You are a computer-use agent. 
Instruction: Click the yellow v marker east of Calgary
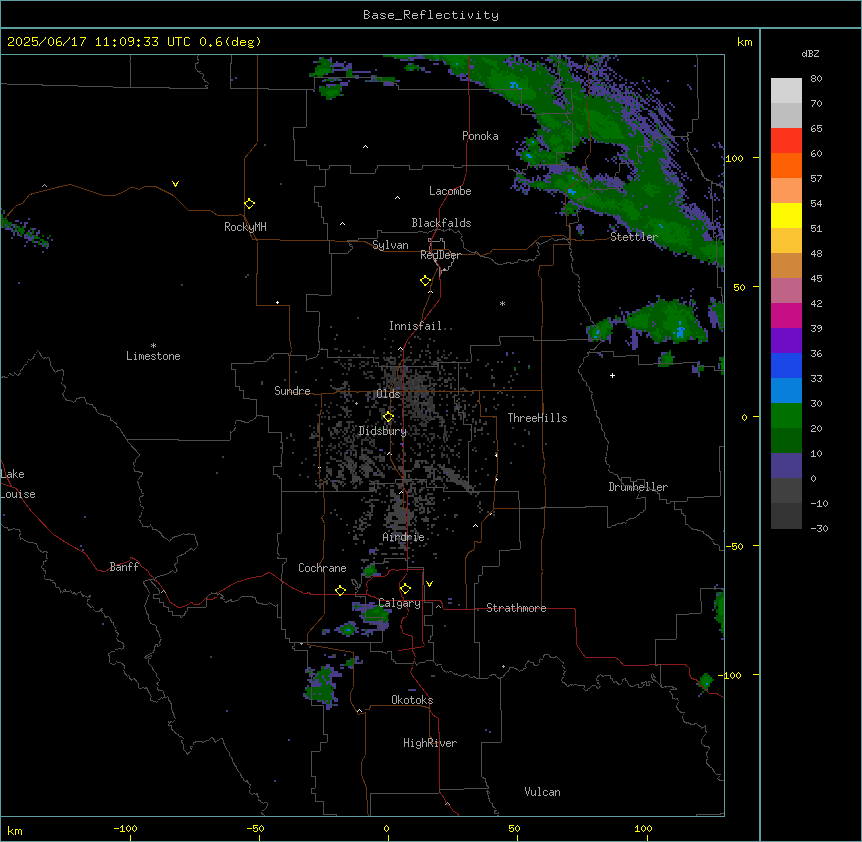point(429,584)
